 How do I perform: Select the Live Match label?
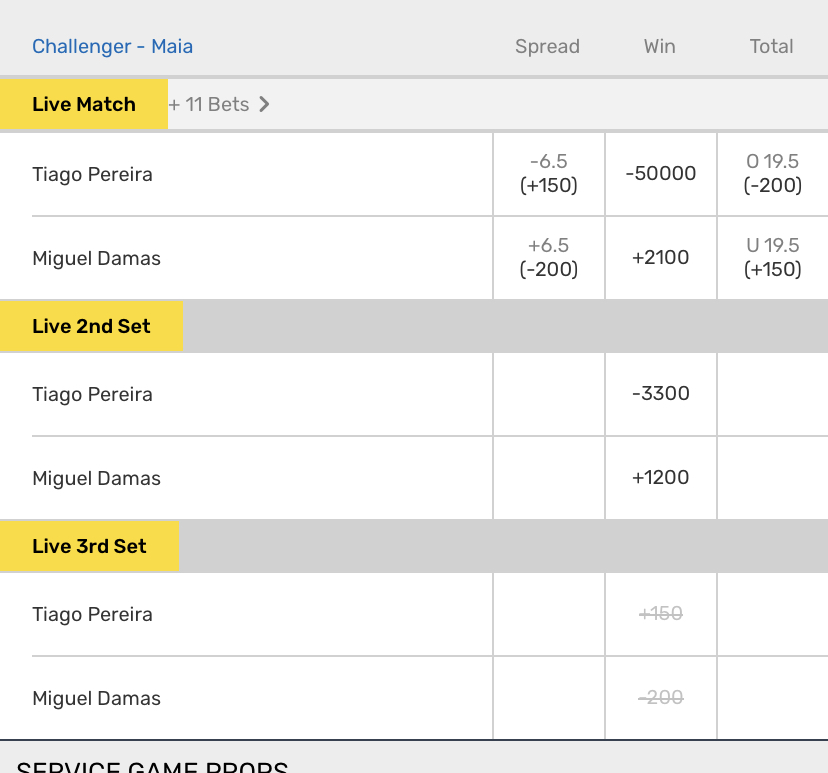click(84, 104)
